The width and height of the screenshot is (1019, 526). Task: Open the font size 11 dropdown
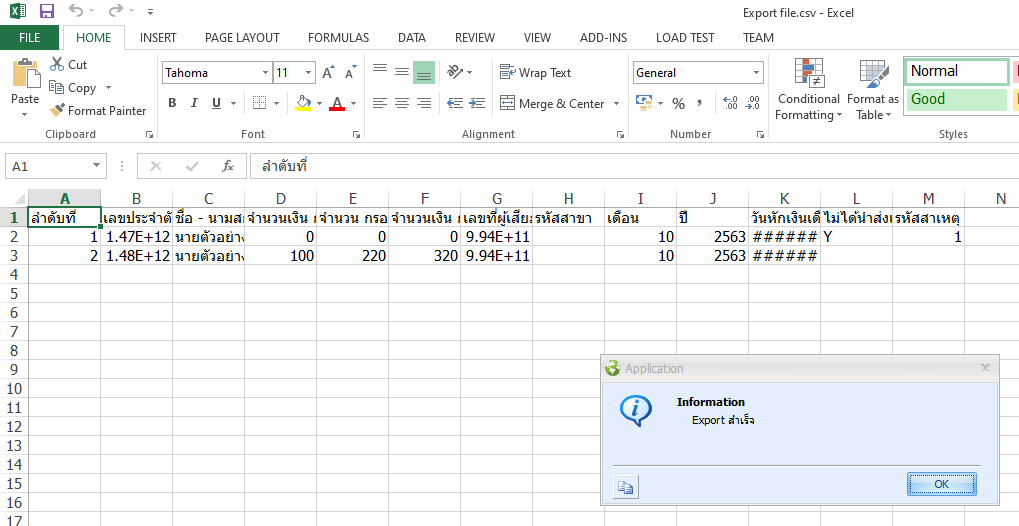click(x=309, y=73)
